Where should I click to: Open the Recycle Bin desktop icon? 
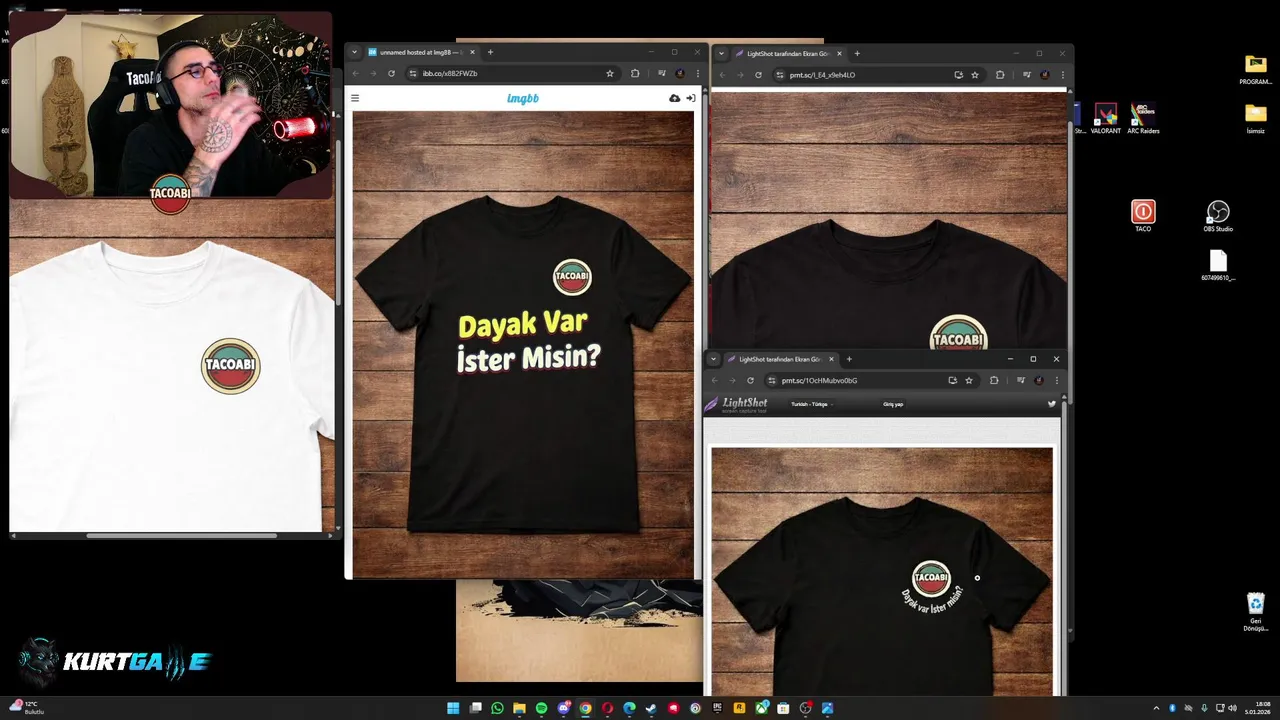[x=1255, y=611]
